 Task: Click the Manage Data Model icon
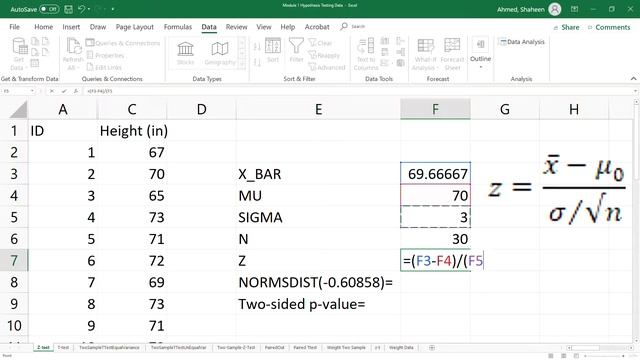pos(400,63)
